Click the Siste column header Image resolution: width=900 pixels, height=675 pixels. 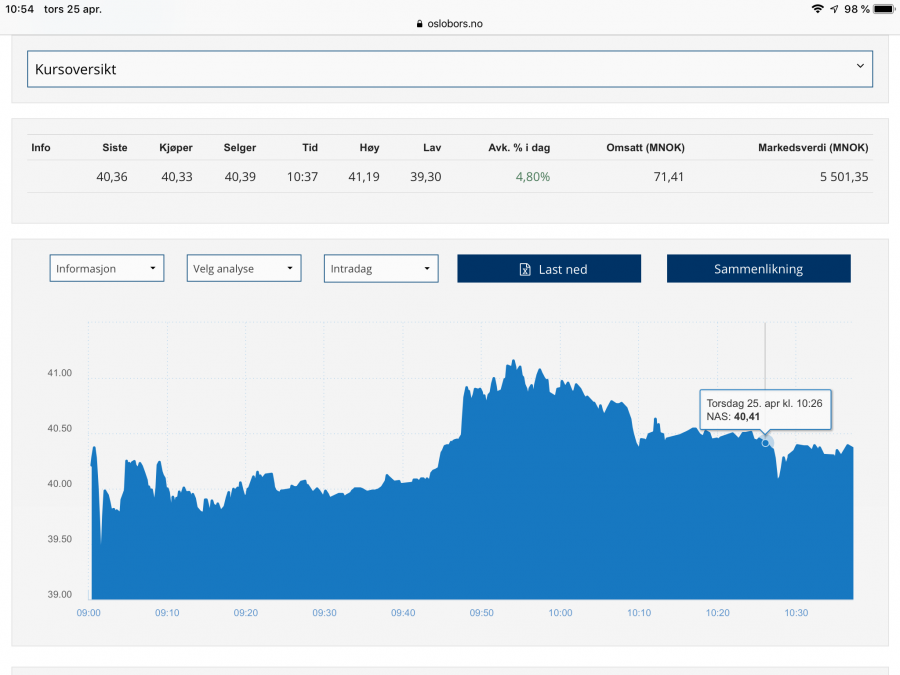[115, 147]
